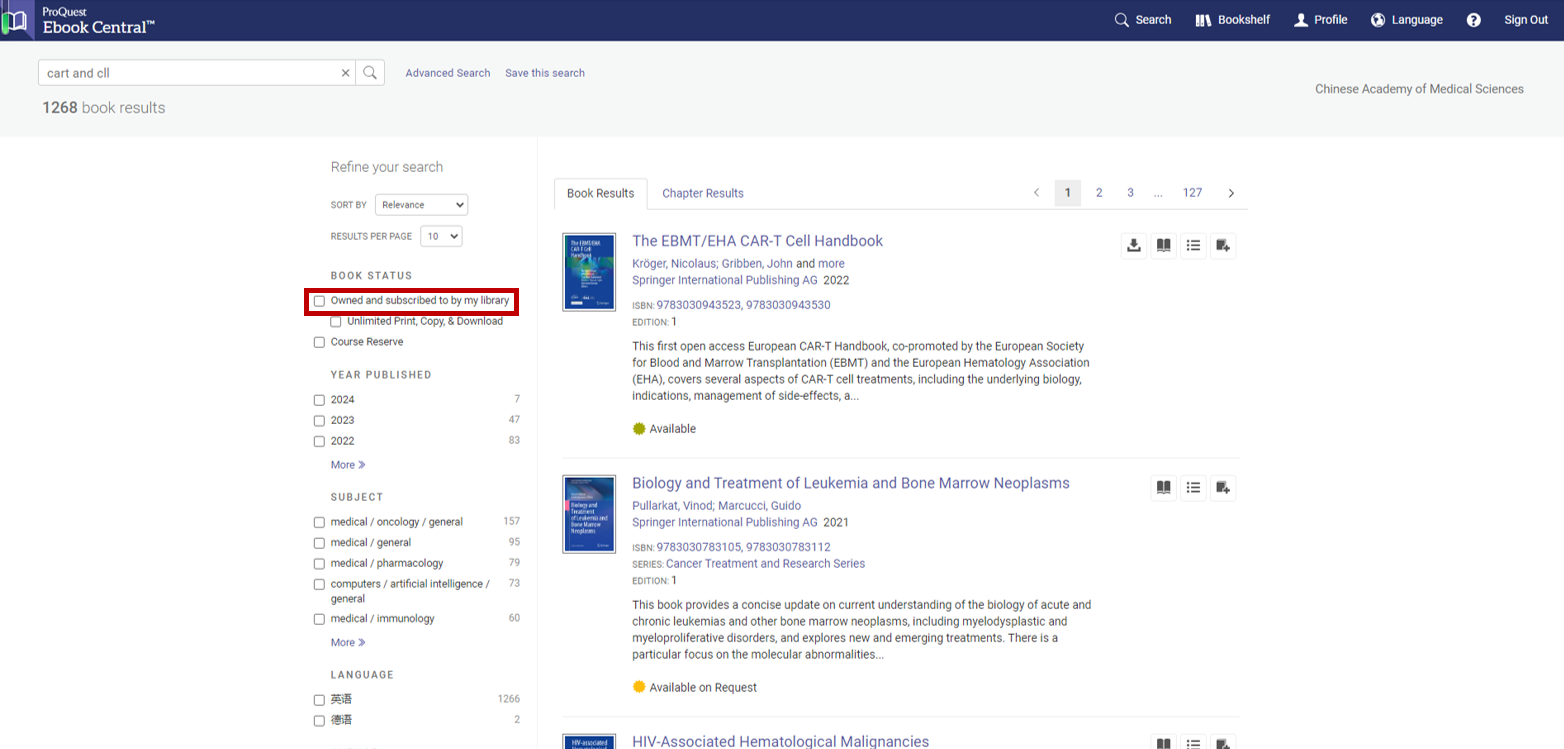Viewport: 1564px width, 749px height.
Task: Open the Sort By Relevance dropdown
Action: click(x=422, y=205)
